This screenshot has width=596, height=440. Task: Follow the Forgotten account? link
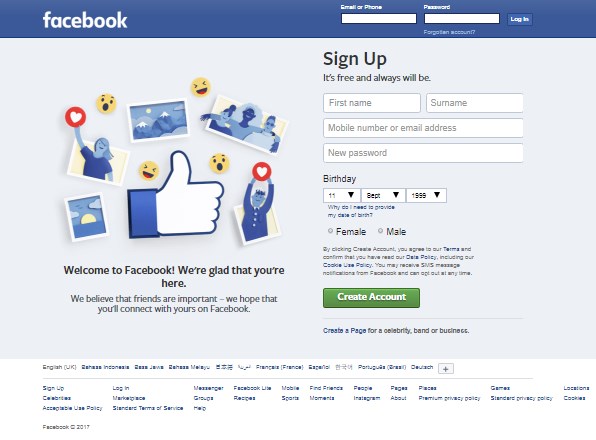[x=449, y=32]
